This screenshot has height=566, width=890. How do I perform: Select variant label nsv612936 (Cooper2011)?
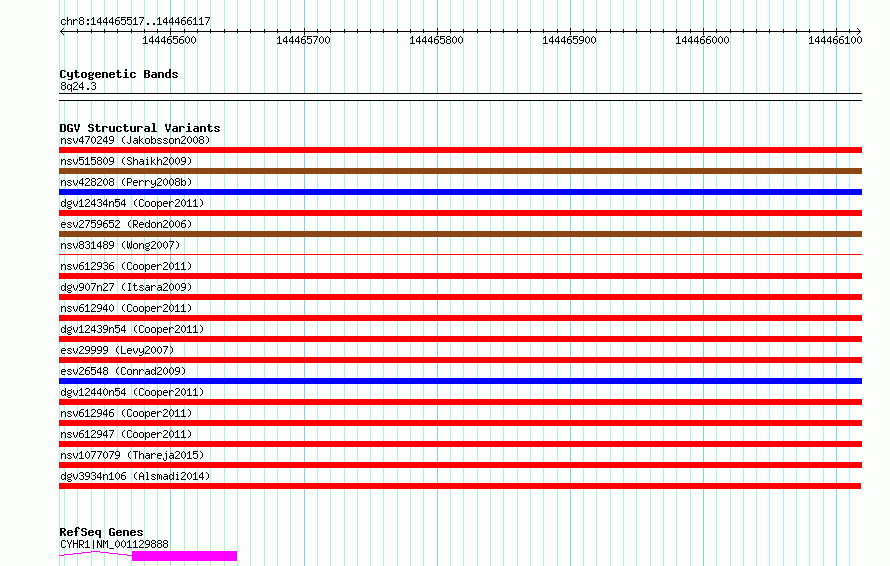[126, 266]
